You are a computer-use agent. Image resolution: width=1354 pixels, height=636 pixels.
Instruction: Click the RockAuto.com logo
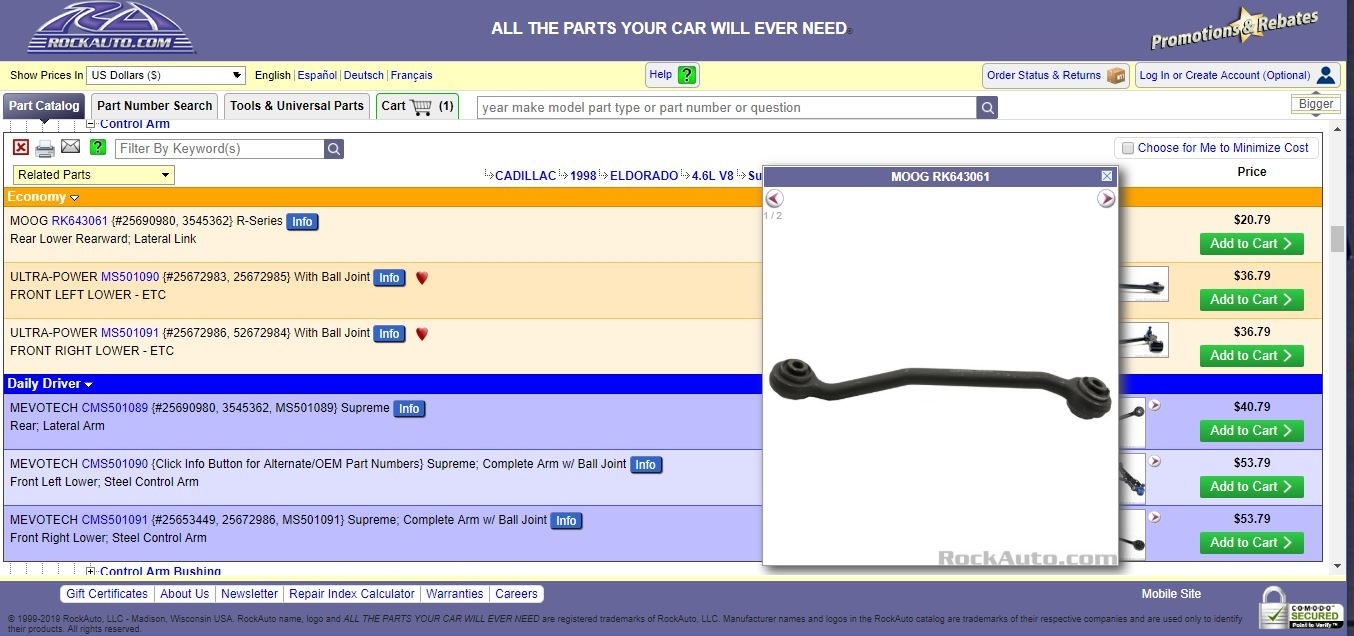coord(111,28)
